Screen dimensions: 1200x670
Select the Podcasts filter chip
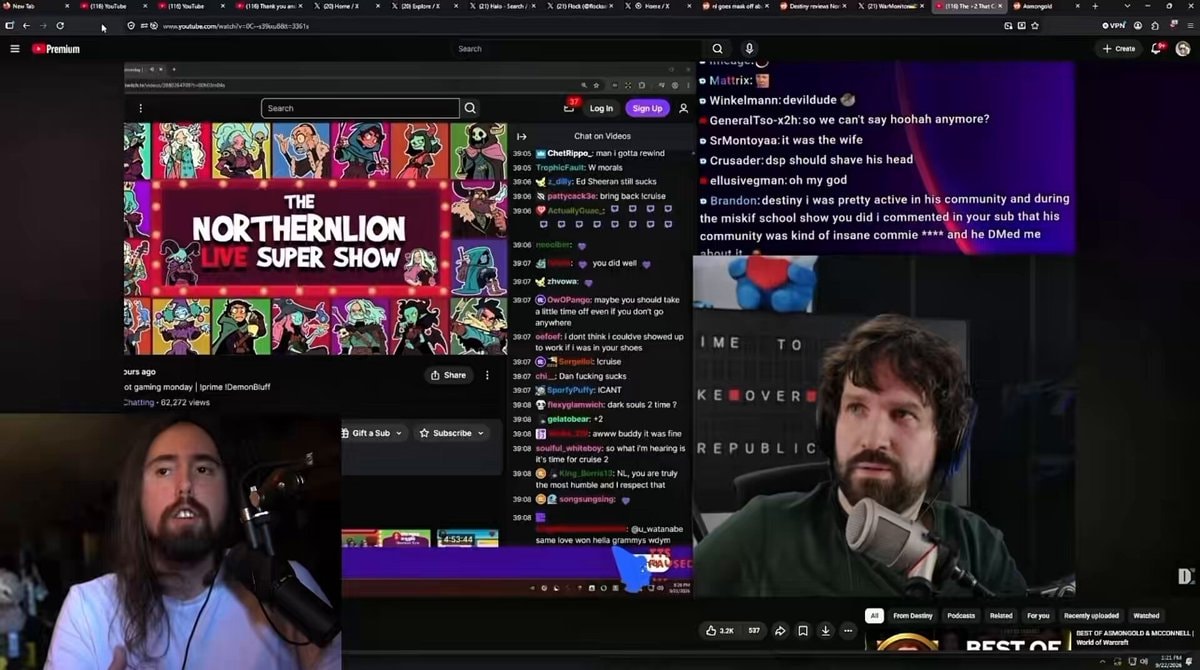(x=961, y=616)
